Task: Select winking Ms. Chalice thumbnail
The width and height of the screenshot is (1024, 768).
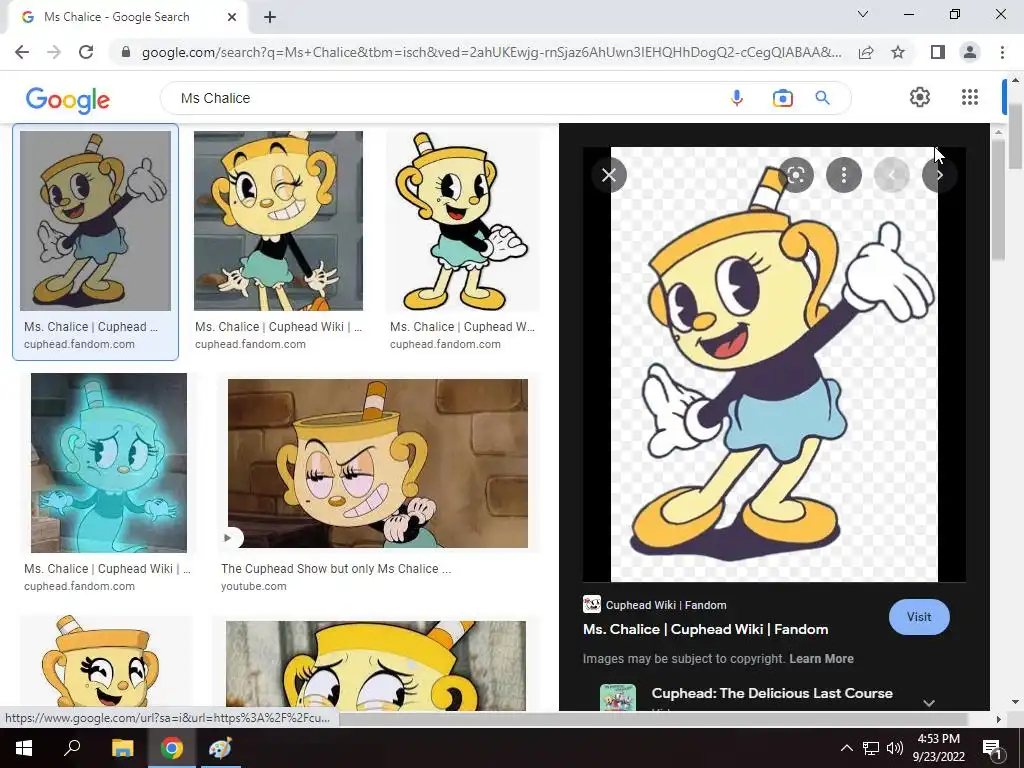Action: 278,221
